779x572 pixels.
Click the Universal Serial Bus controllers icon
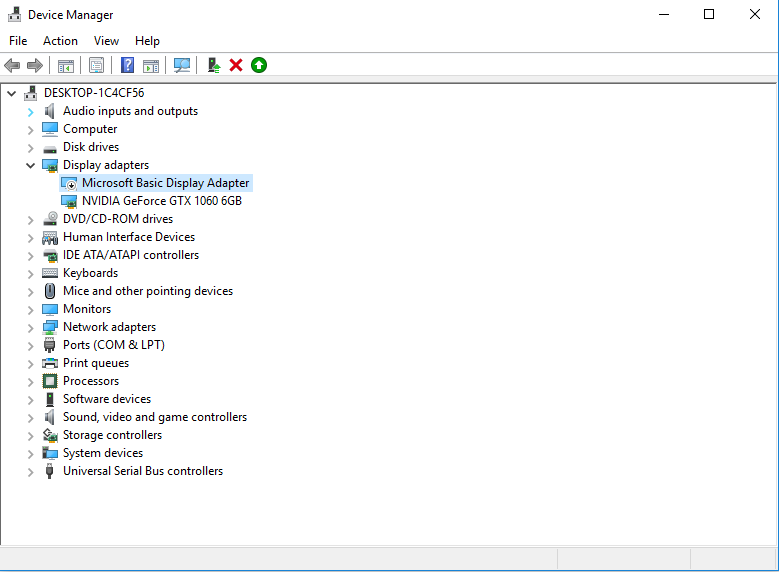point(49,471)
